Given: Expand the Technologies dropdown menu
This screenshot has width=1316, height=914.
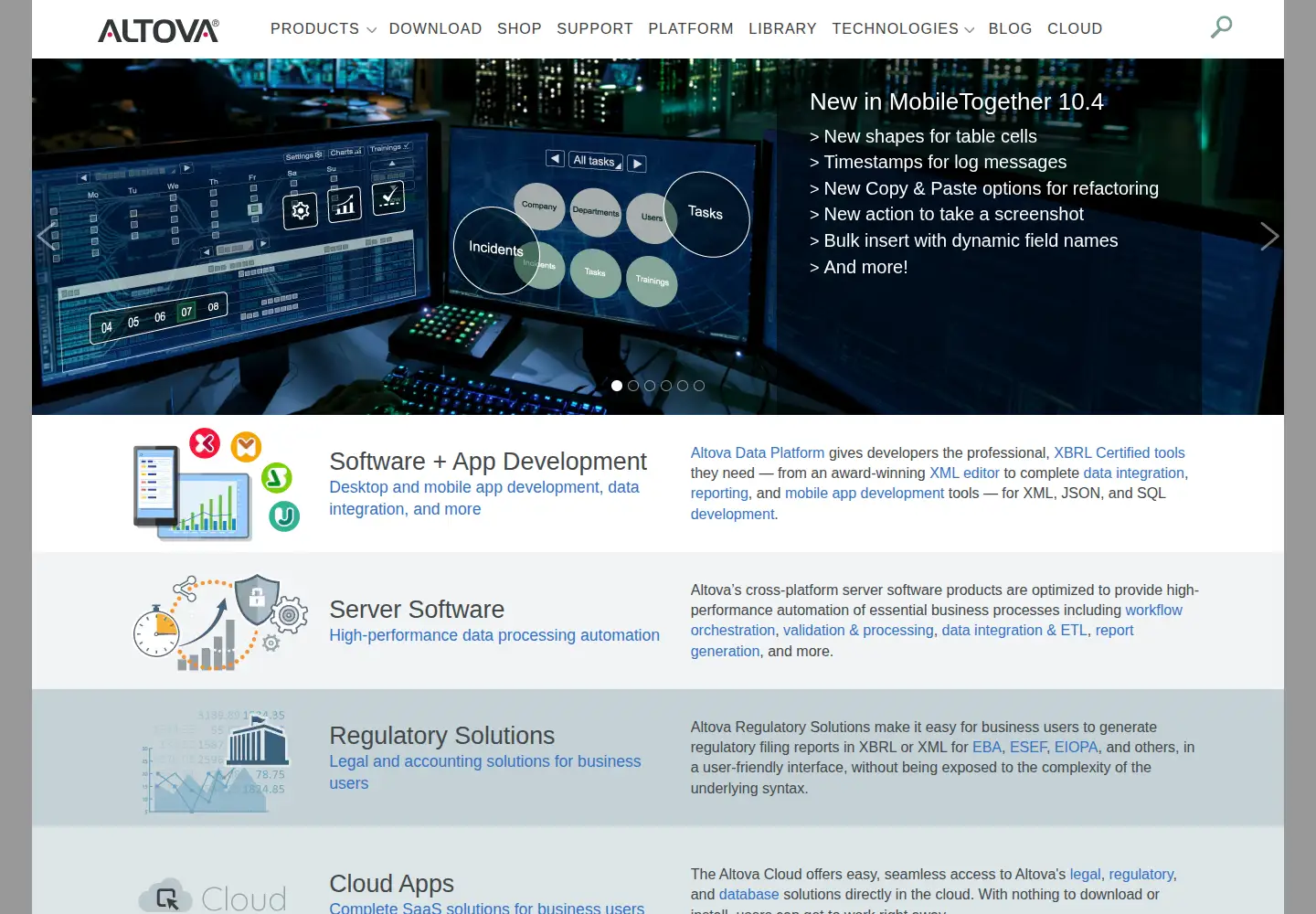Looking at the screenshot, I should [903, 29].
